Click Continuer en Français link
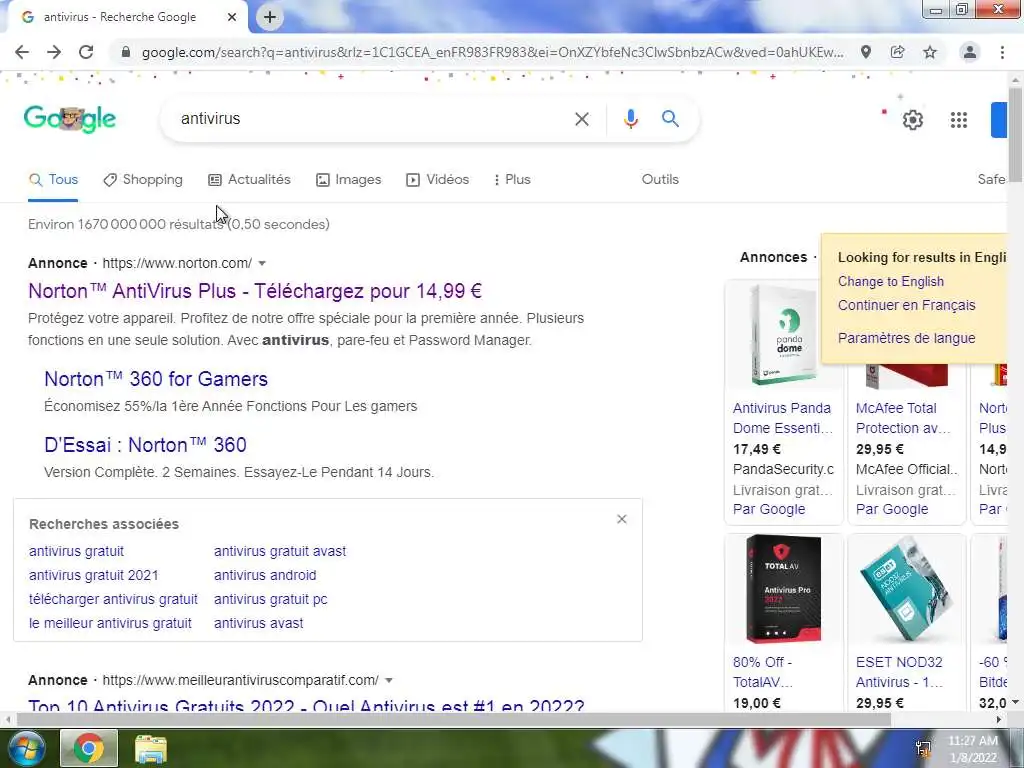 tap(906, 305)
